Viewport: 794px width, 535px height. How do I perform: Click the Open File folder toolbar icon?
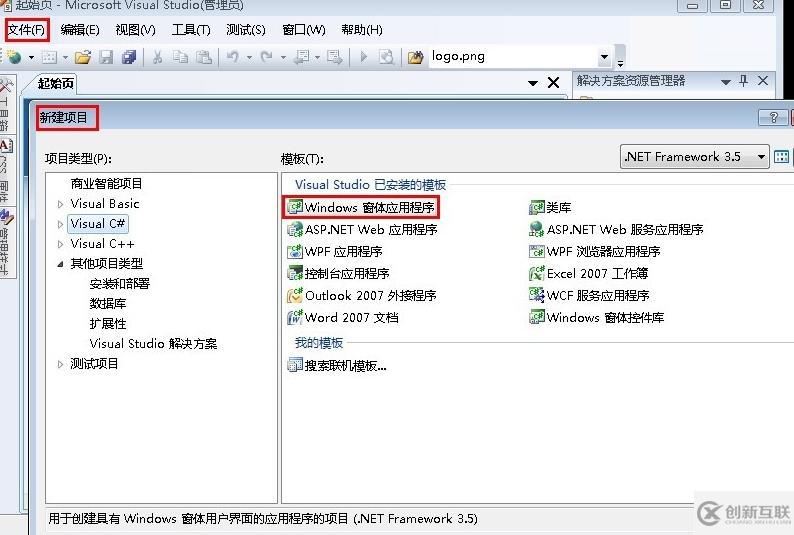tap(83, 57)
